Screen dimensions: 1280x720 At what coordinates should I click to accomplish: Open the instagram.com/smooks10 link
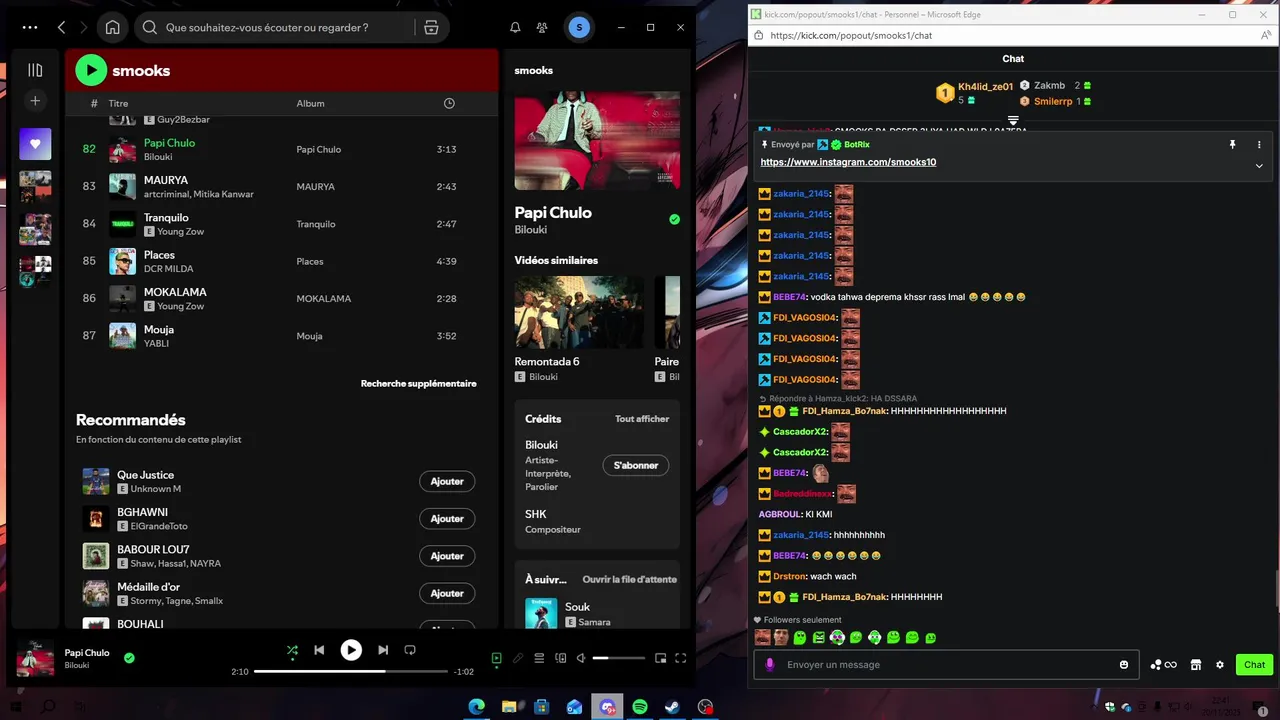pyautogui.click(x=848, y=162)
